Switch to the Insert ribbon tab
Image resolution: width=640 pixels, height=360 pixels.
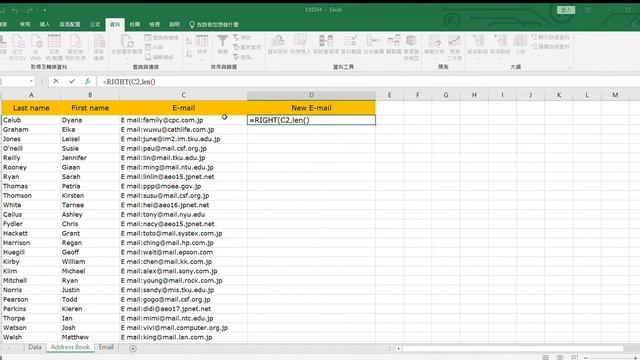44,24
